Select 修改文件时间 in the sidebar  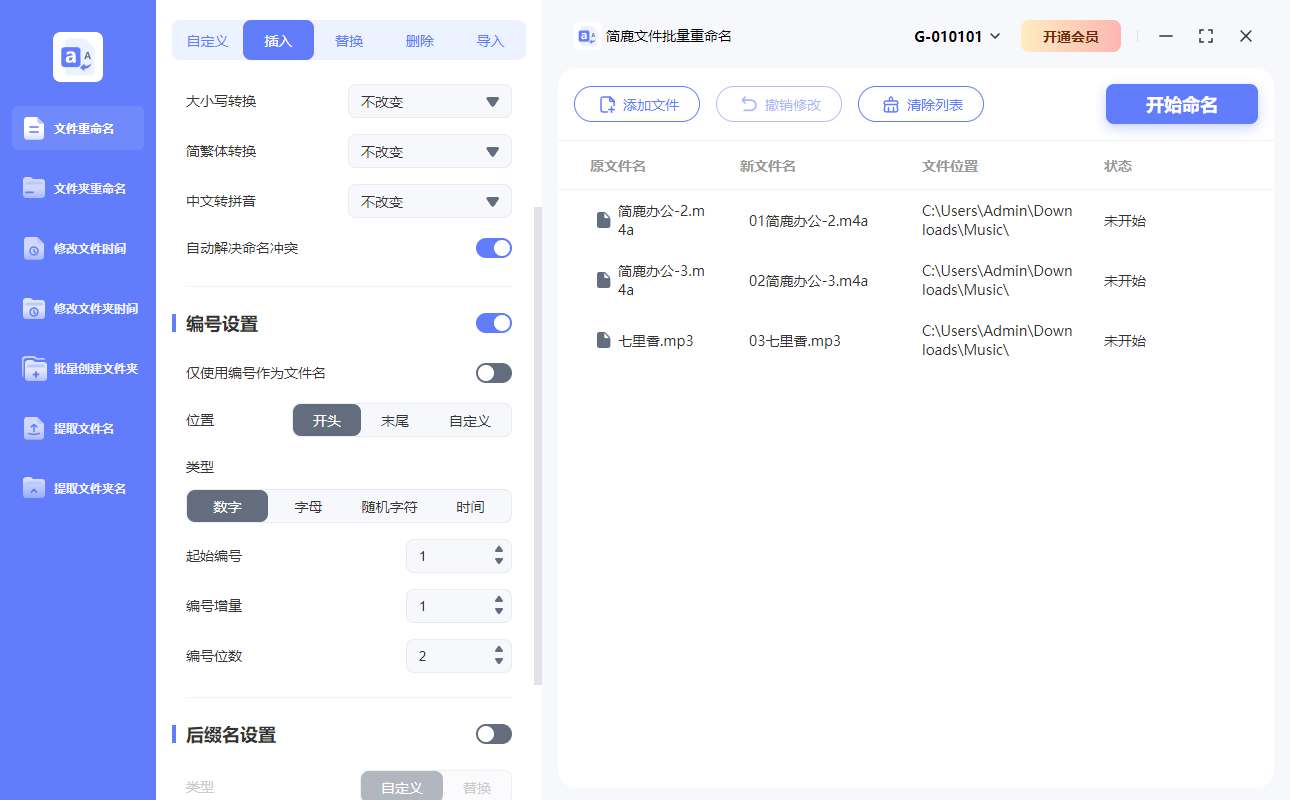(x=77, y=248)
